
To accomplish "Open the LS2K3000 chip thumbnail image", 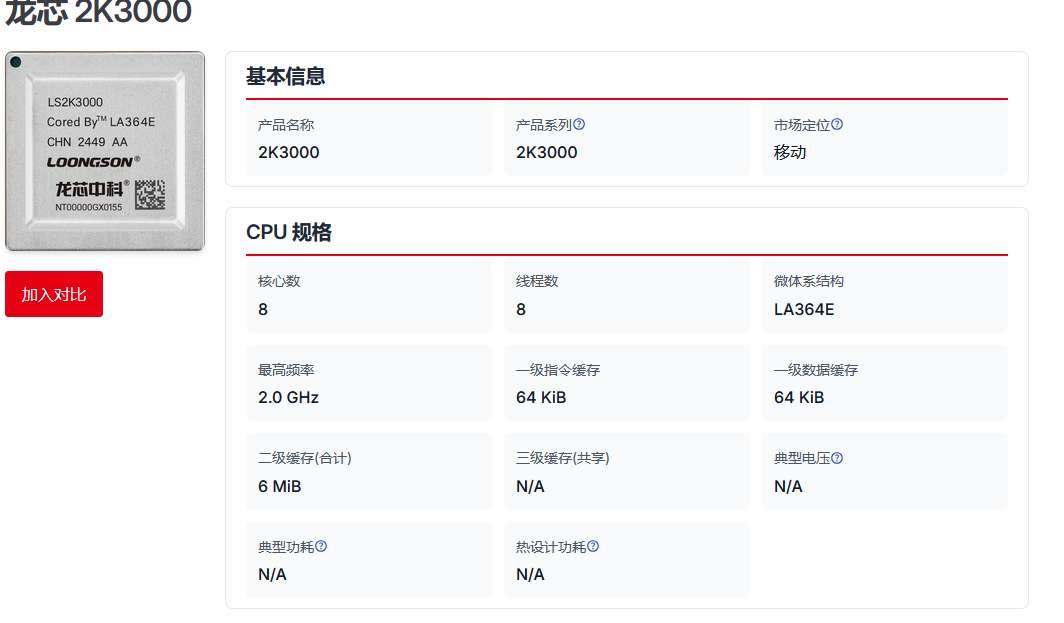I will coord(104,151).
